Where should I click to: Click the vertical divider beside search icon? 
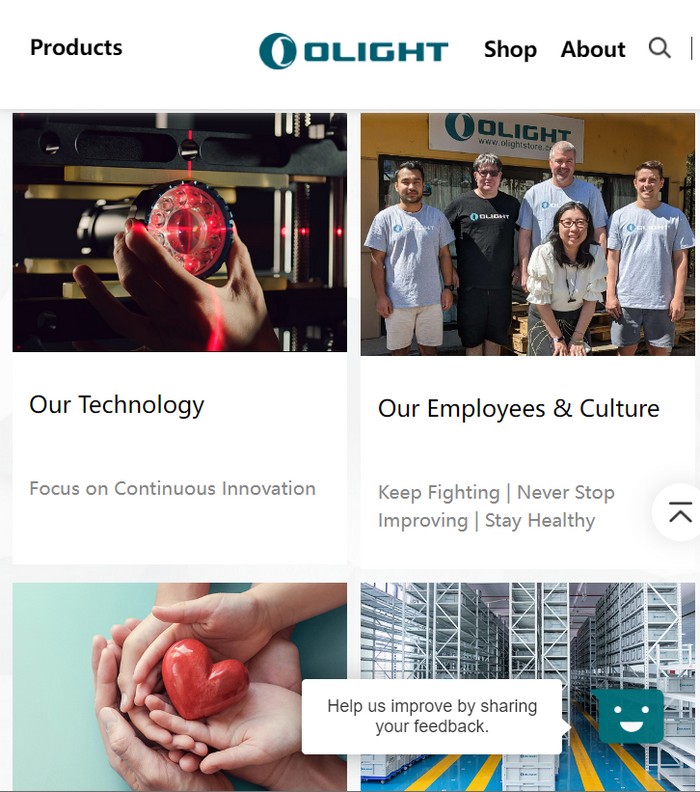coord(691,49)
